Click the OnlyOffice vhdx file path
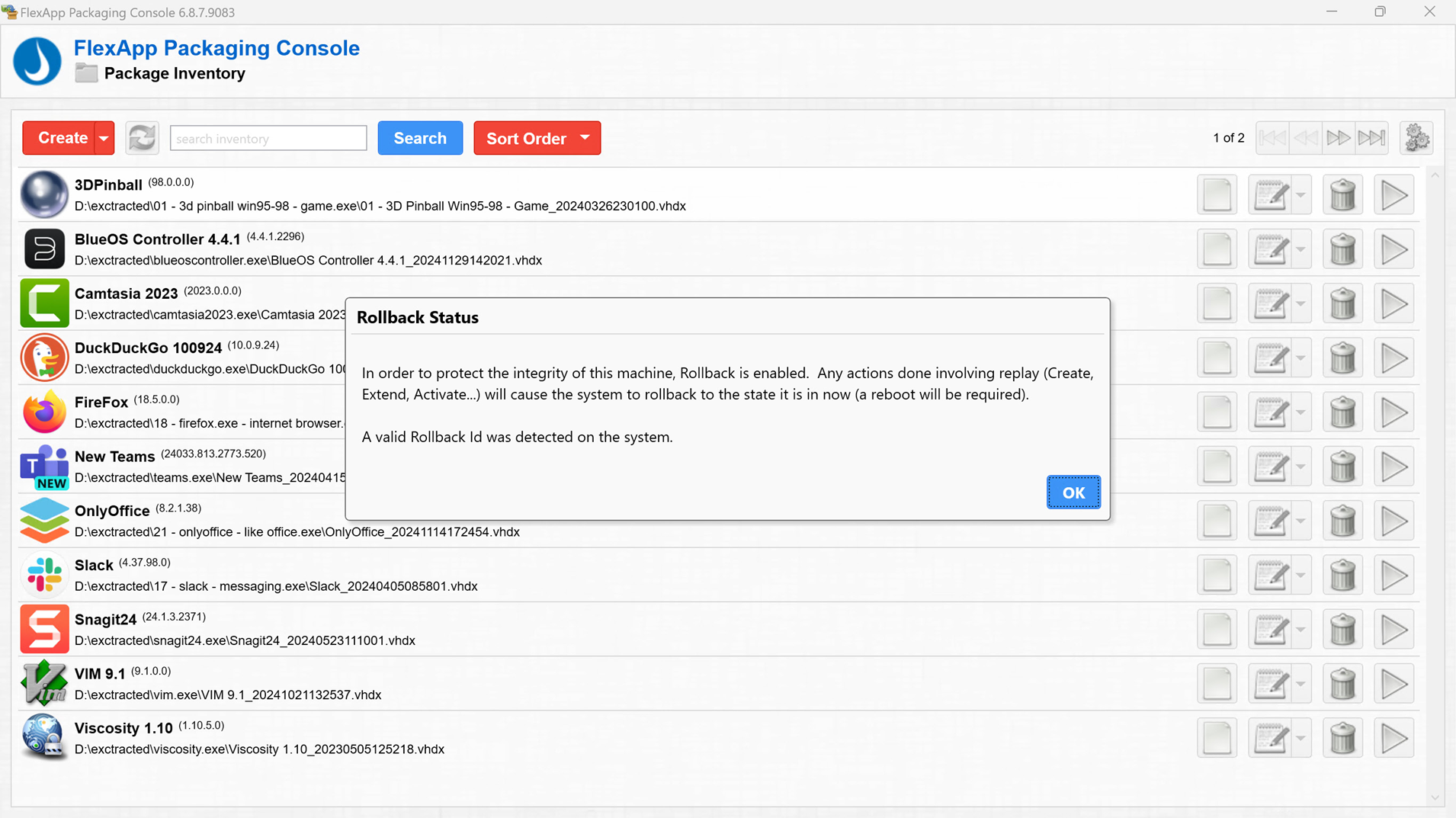This screenshot has width=1456, height=818. [x=297, y=532]
